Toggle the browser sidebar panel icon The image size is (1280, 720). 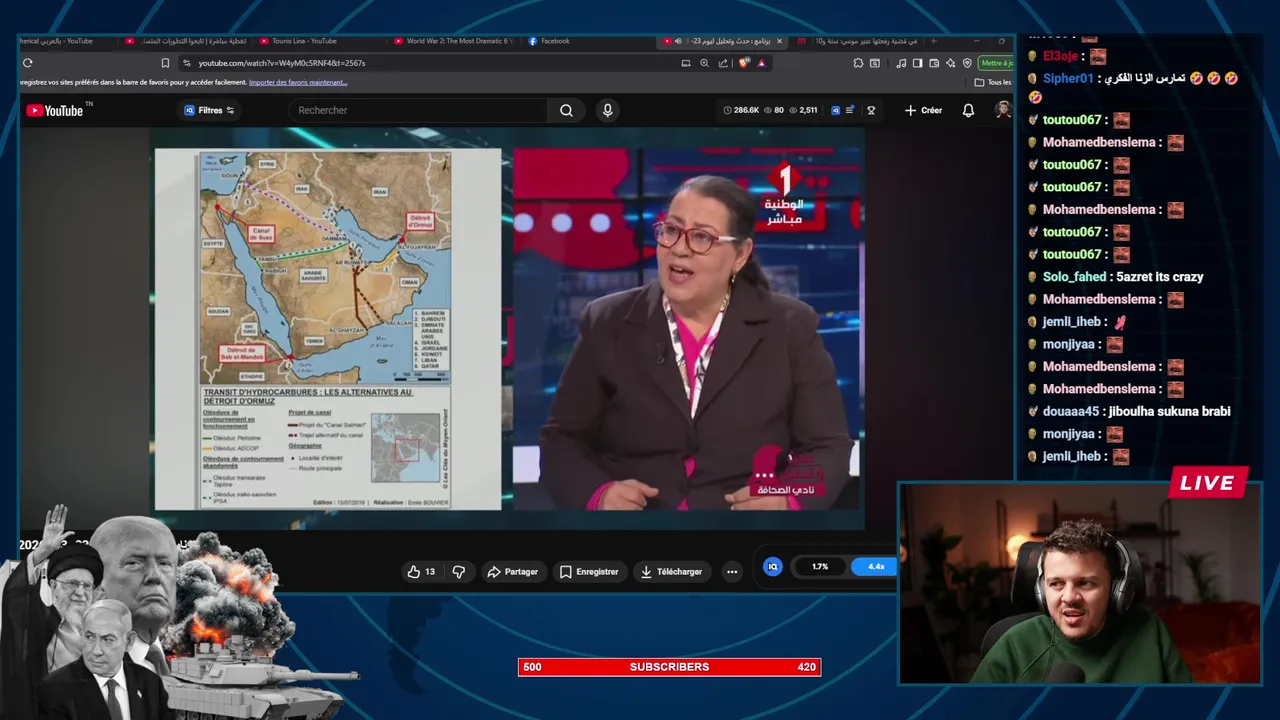pyautogui.click(x=918, y=63)
